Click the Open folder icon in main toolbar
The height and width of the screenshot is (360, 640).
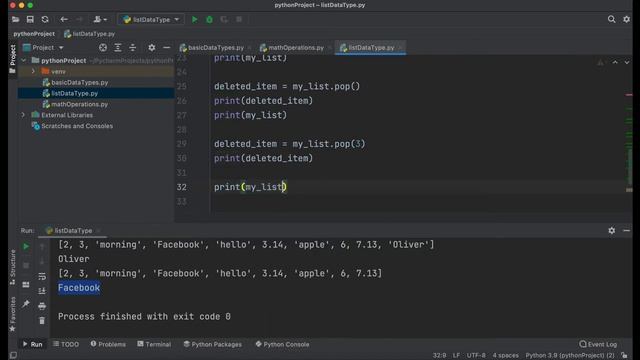[x=16, y=19]
